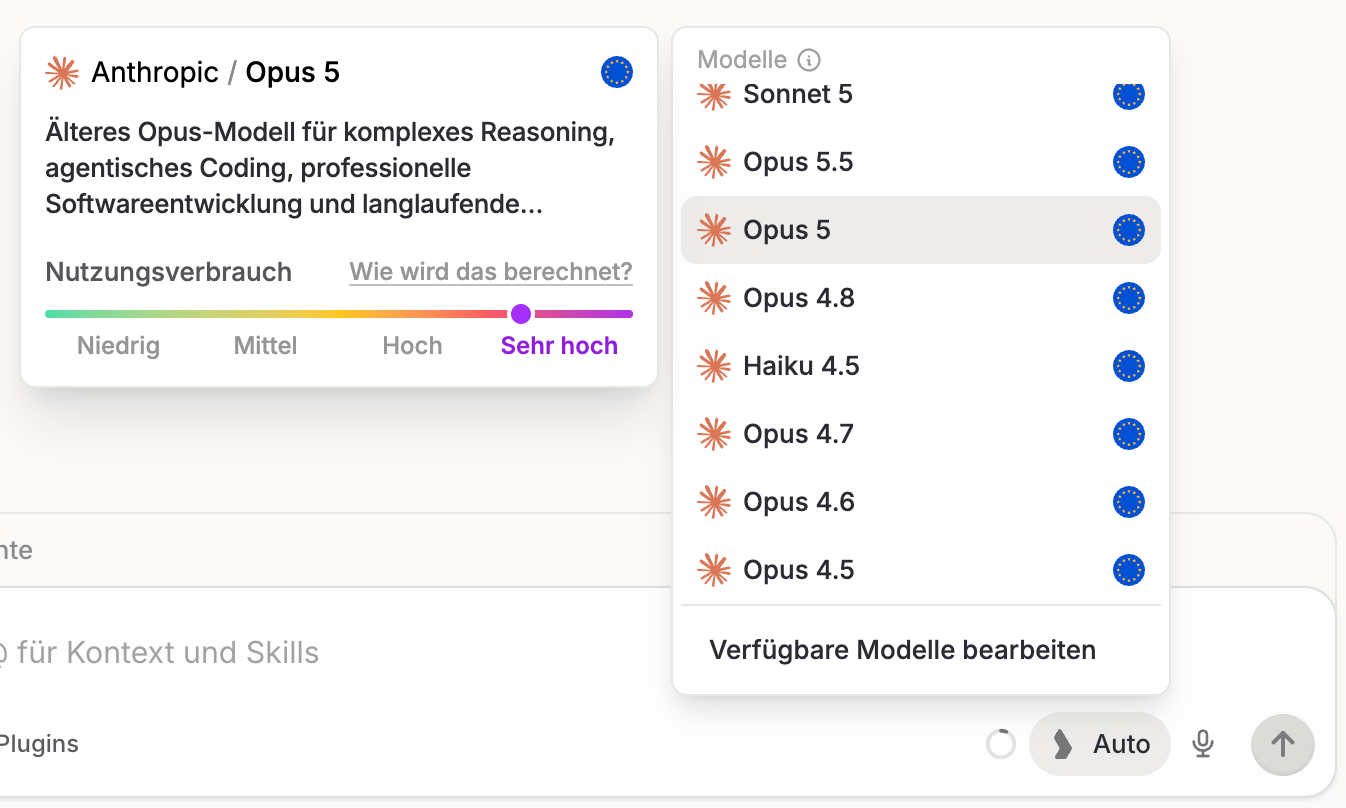Click the Anthropic starburst icon beside Haiku 4.5
The image size is (1346, 808).
(x=714, y=366)
